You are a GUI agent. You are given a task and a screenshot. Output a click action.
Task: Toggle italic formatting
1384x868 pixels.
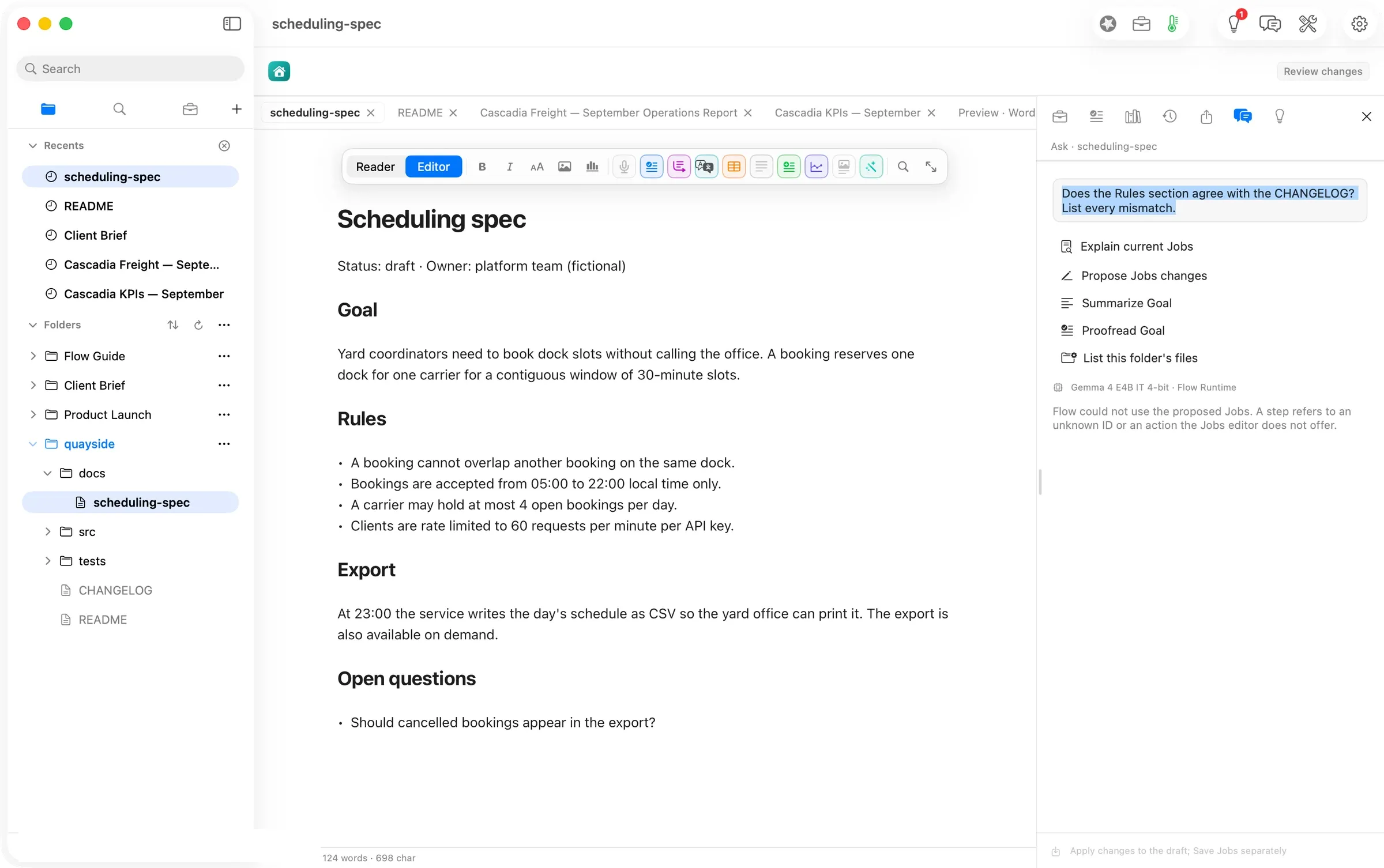pyautogui.click(x=509, y=167)
